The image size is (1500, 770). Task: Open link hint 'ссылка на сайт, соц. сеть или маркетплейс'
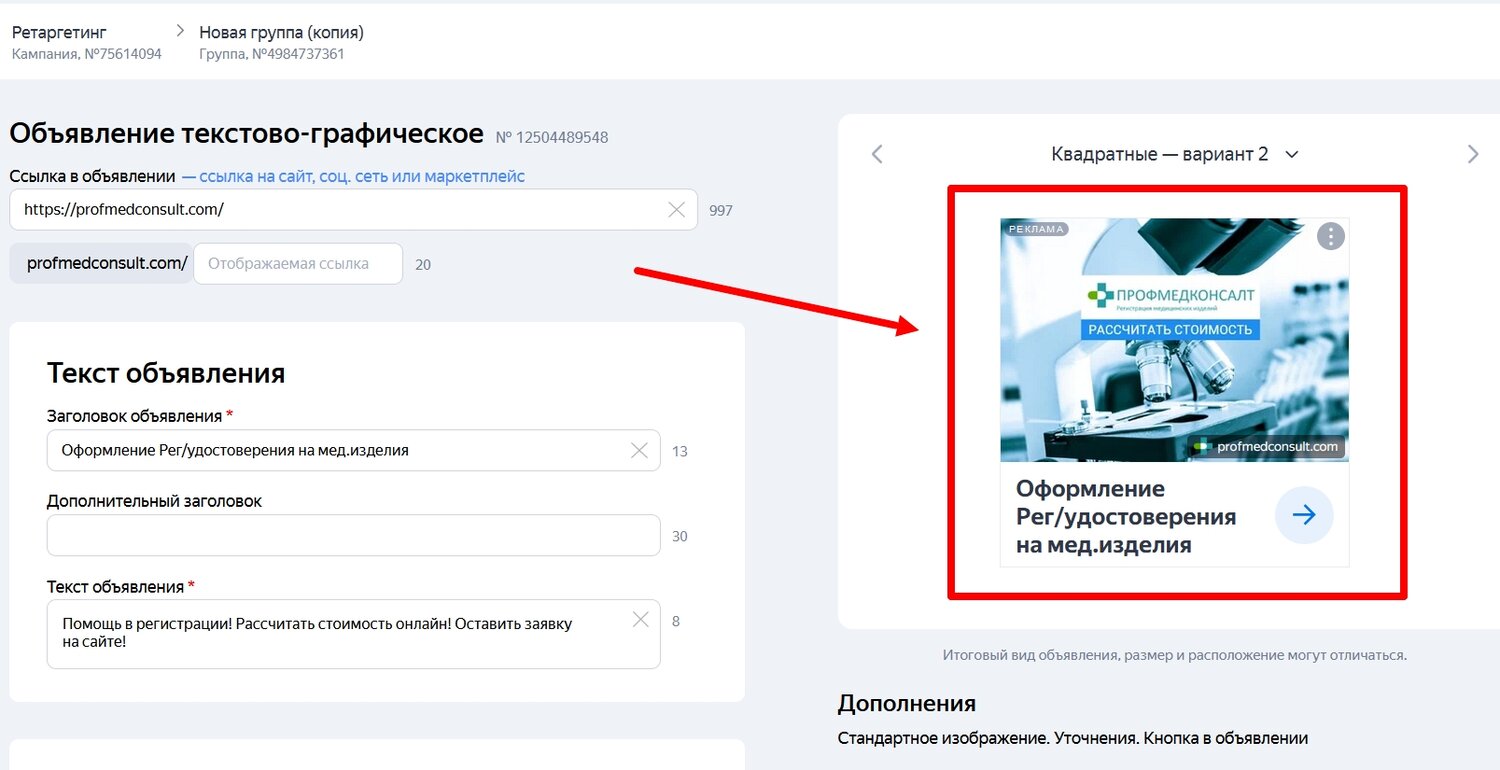362,177
